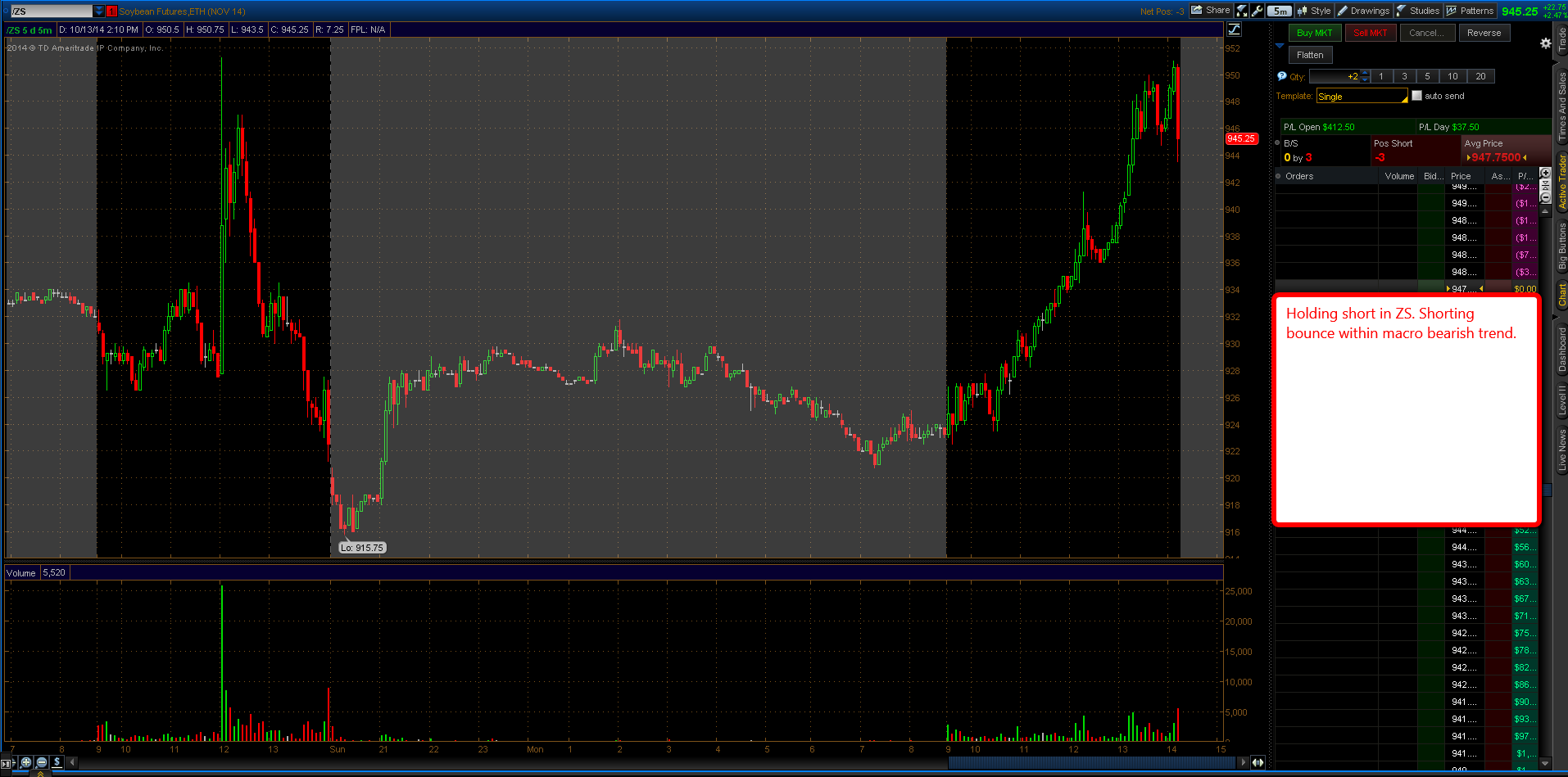Click the chart scroll right arrow
Screen dimensions: 1568x777
(x=1244, y=762)
